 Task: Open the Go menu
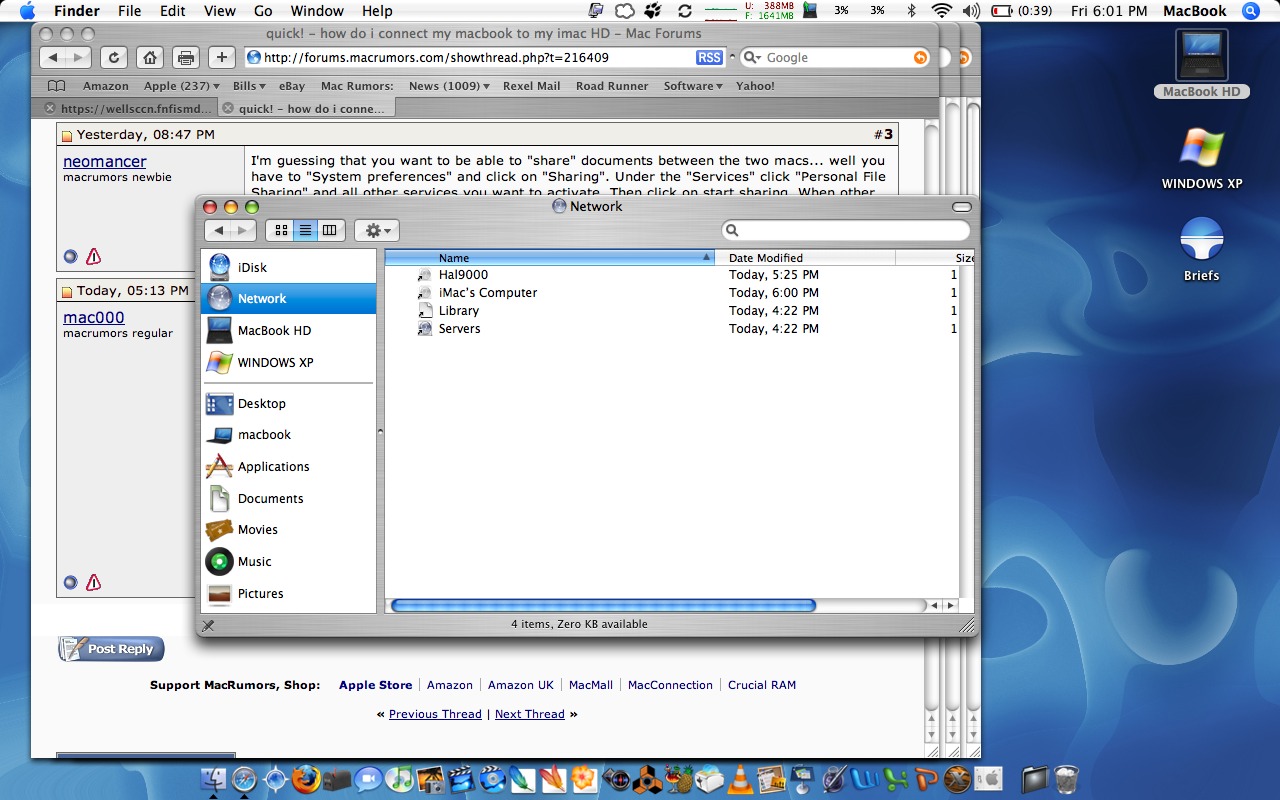[263, 11]
